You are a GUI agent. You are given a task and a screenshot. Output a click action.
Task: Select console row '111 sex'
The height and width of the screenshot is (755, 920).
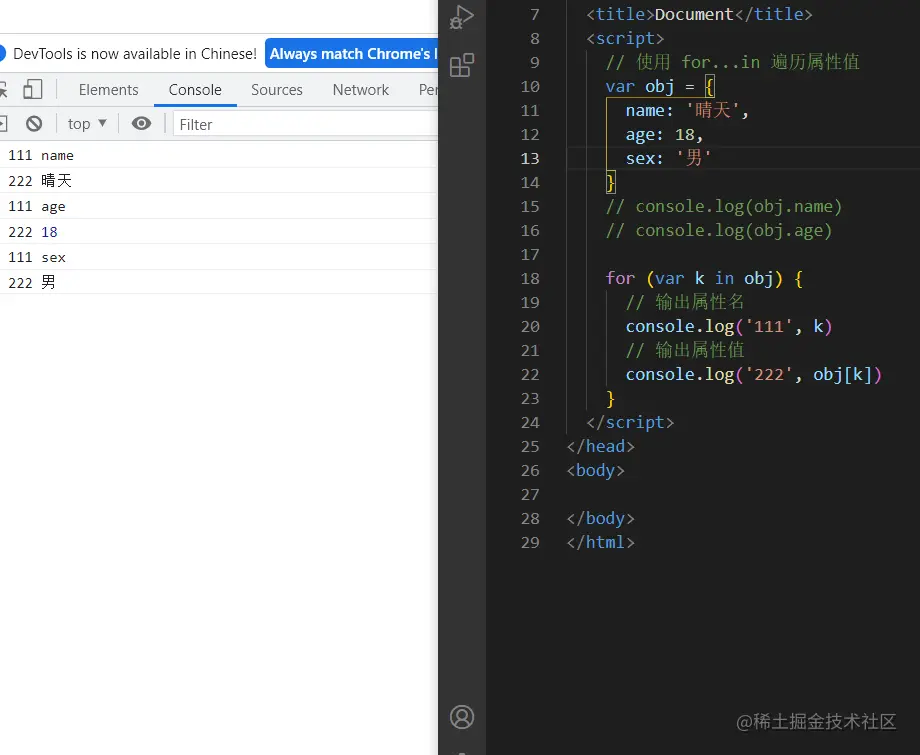(x=218, y=258)
